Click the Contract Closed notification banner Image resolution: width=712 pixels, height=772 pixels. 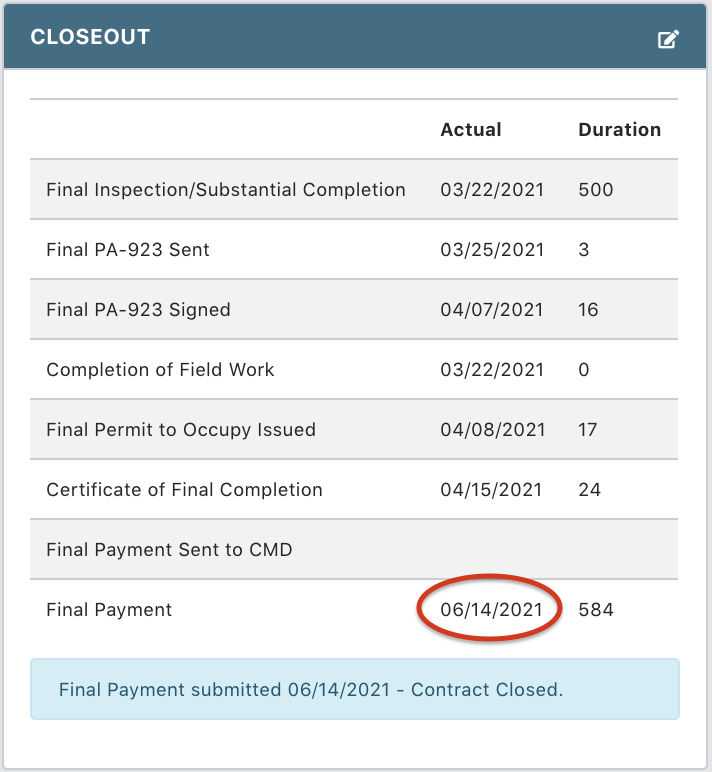pyautogui.click(x=355, y=689)
